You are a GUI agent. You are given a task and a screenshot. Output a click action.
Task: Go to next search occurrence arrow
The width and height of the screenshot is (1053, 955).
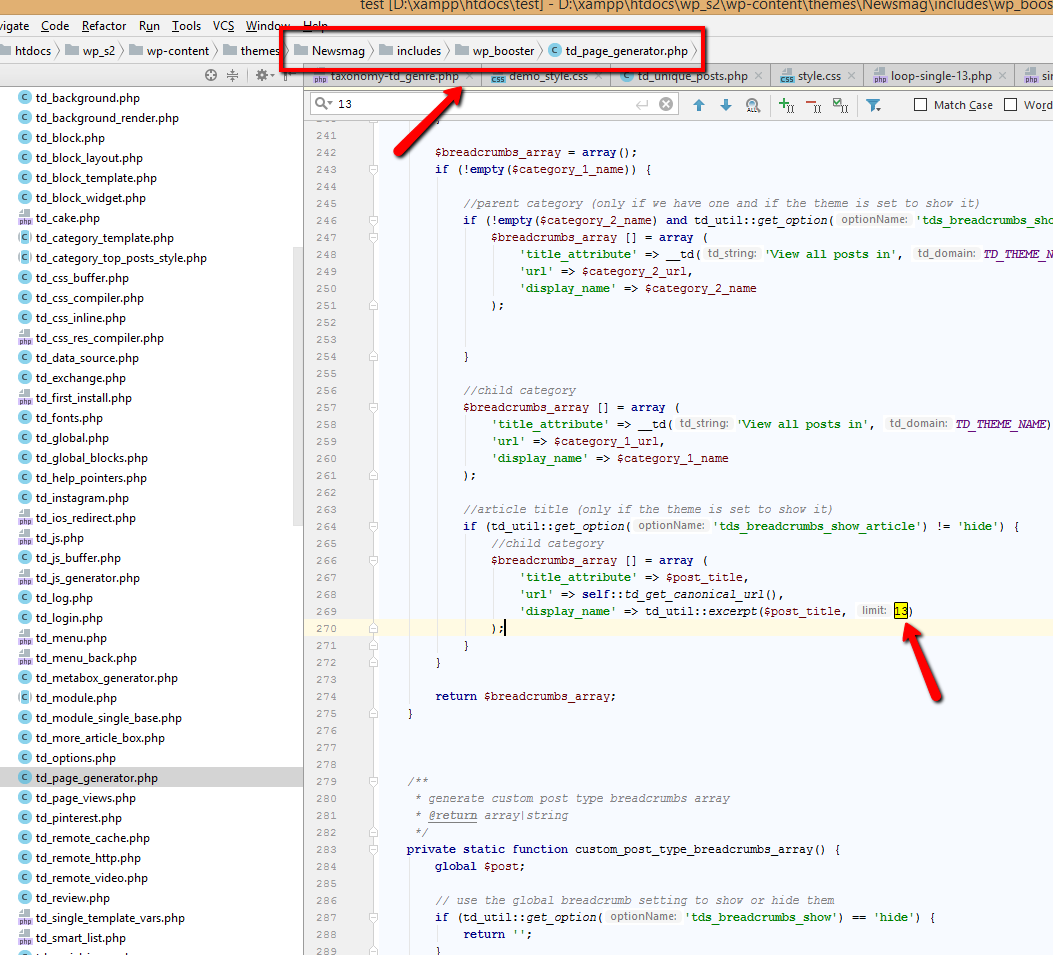(x=726, y=105)
